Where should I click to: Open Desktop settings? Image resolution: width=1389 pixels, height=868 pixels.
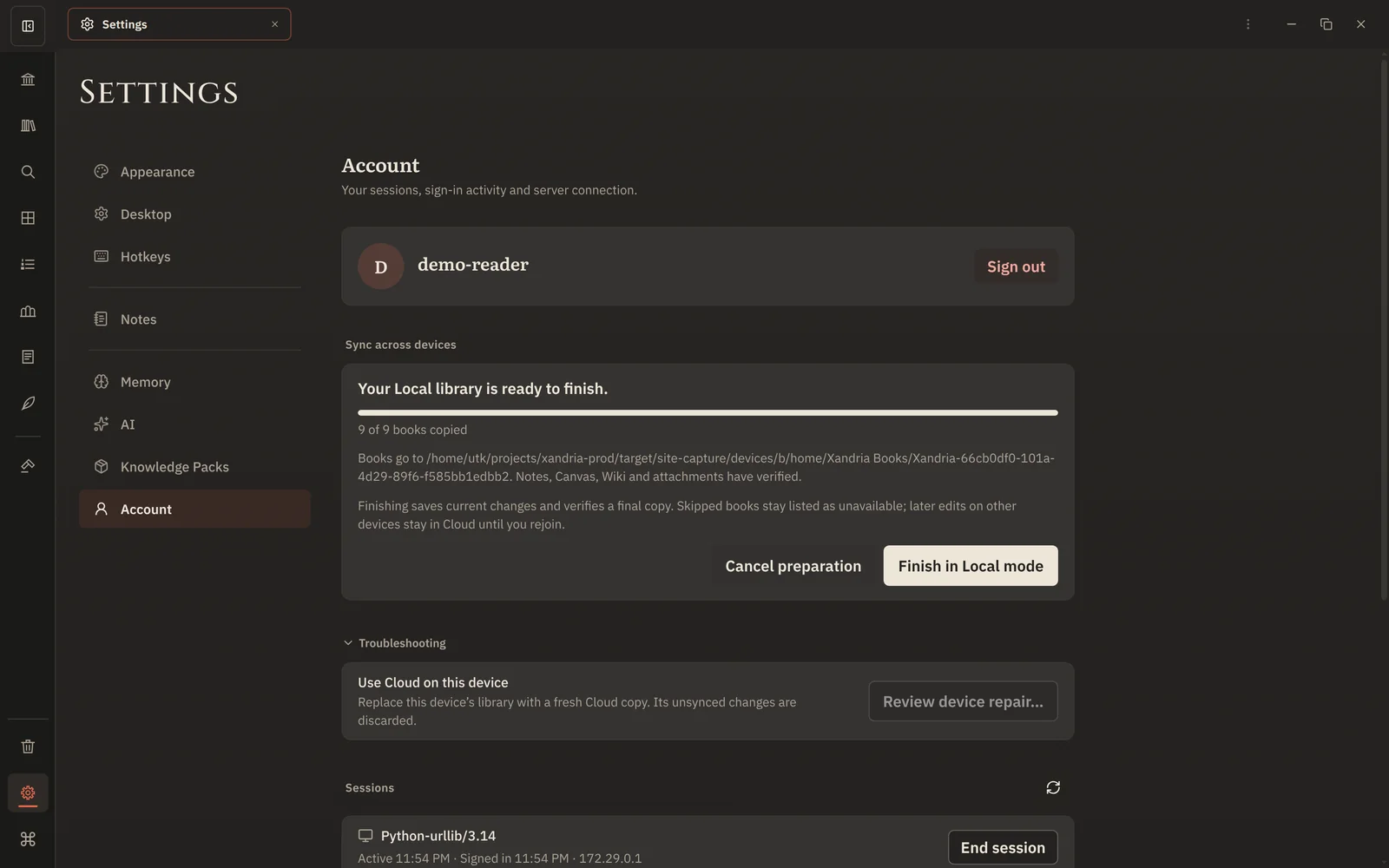194,214
